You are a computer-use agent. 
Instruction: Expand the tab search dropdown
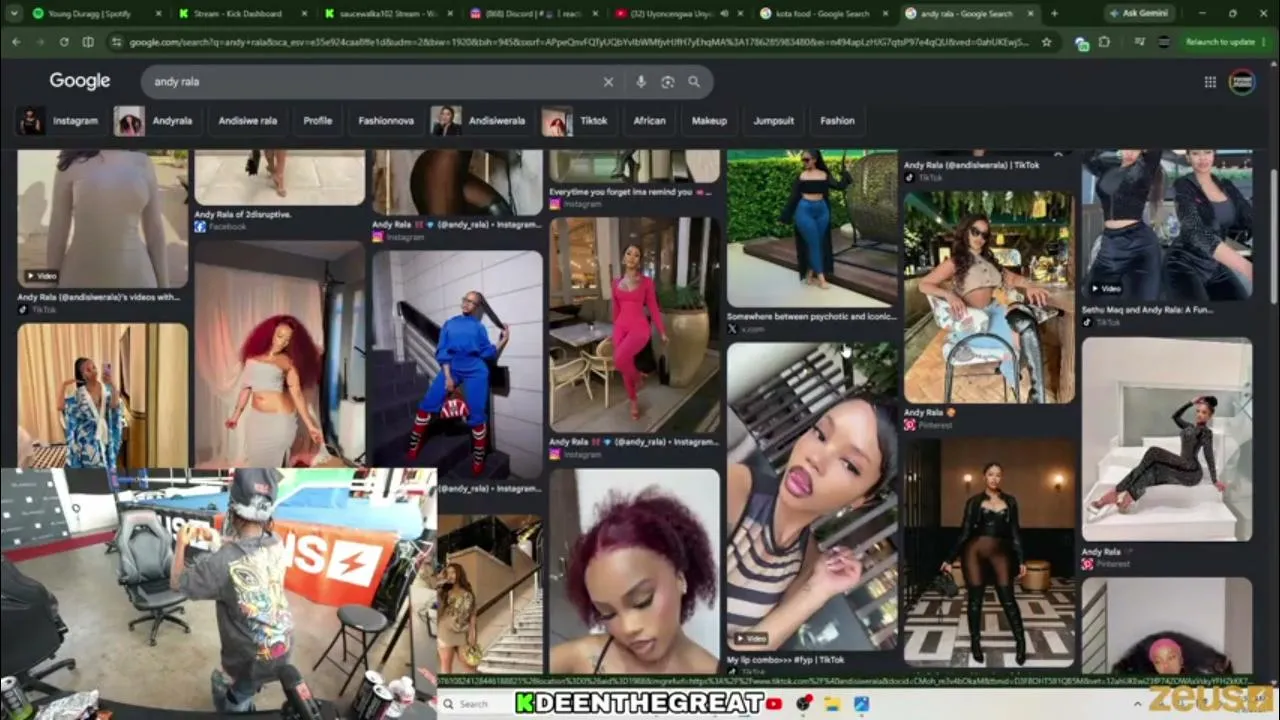tap(14, 14)
